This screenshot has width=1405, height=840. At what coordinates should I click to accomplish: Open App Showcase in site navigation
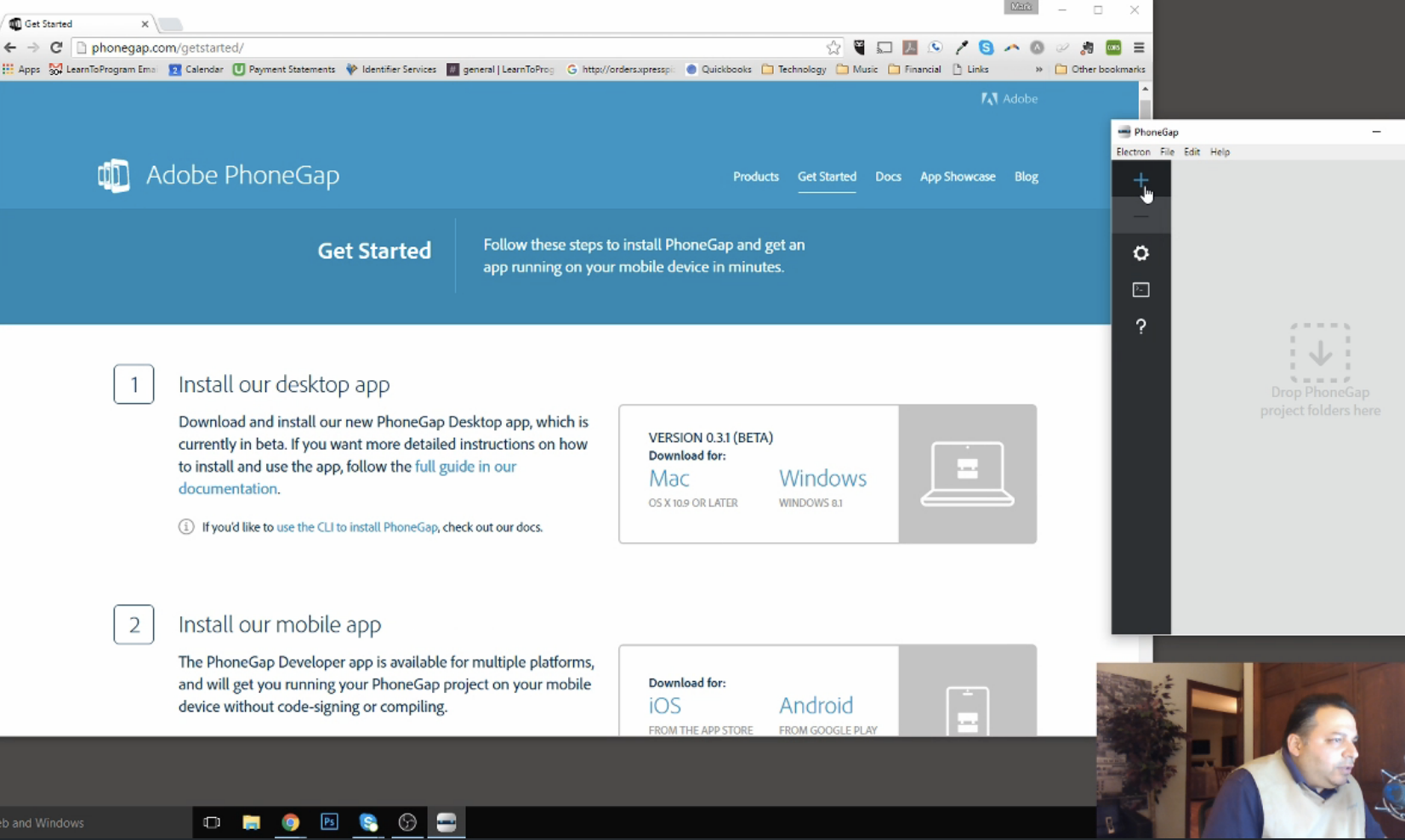click(x=958, y=177)
